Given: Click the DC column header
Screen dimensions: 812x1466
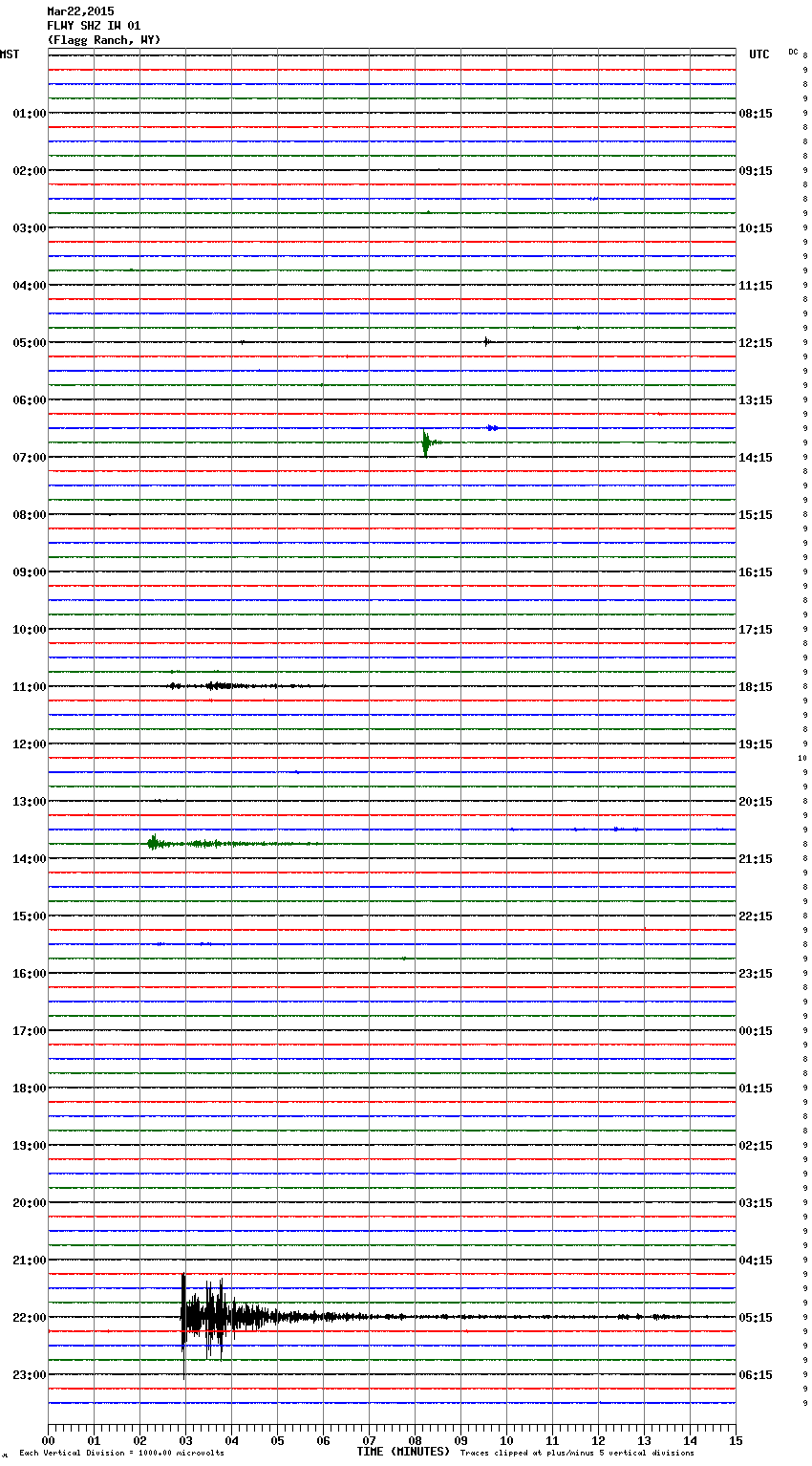Looking at the screenshot, I should pos(793,52).
